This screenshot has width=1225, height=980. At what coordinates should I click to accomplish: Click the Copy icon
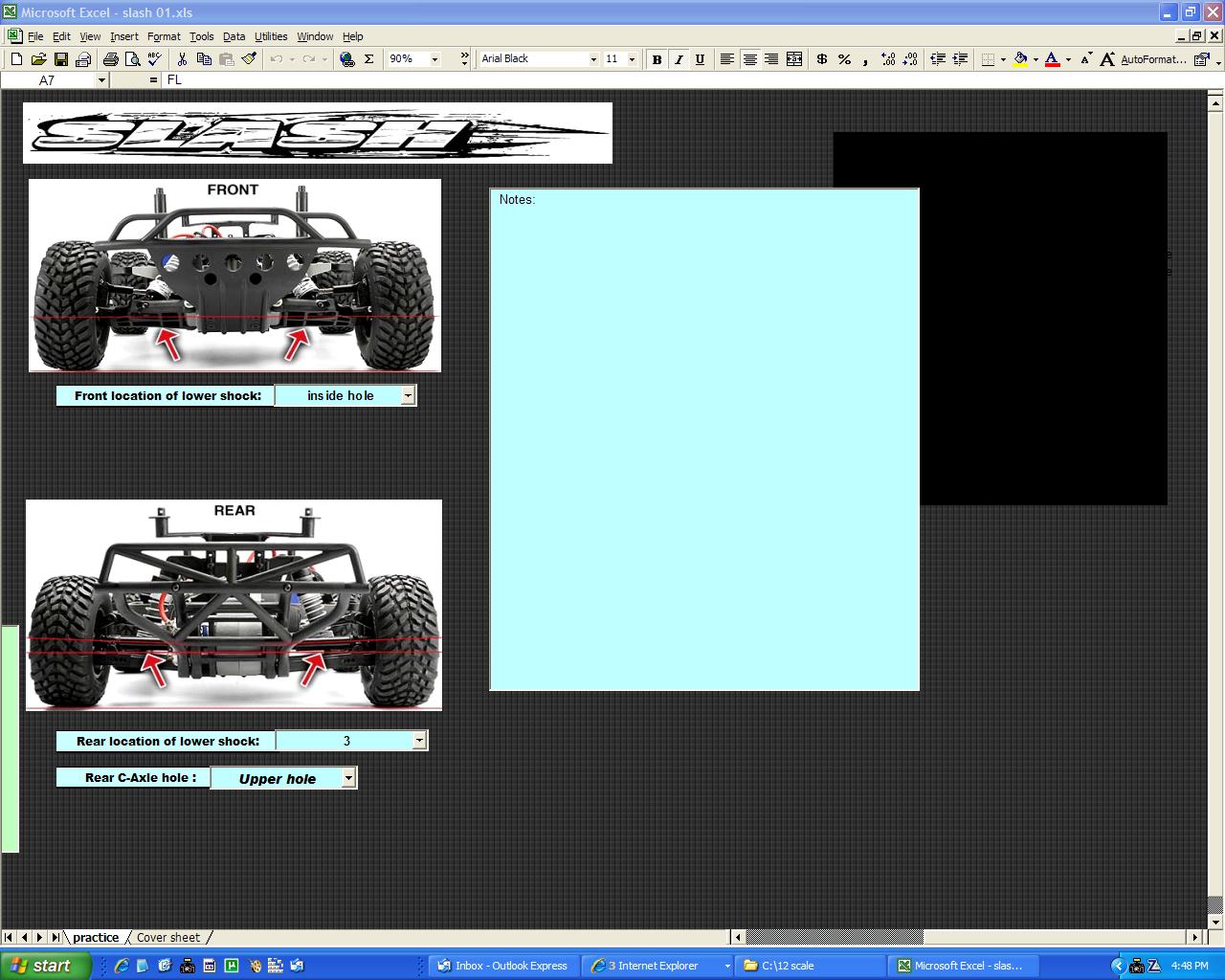click(x=204, y=59)
